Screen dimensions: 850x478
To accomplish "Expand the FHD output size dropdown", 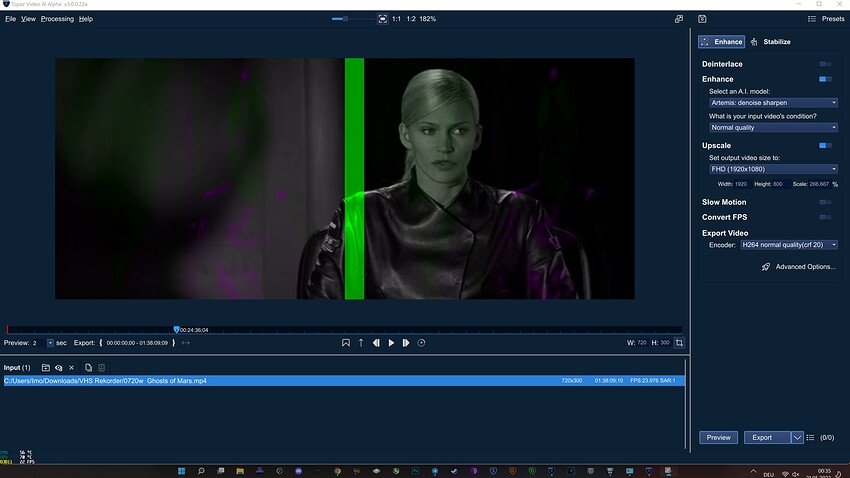I will [x=773, y=169].
